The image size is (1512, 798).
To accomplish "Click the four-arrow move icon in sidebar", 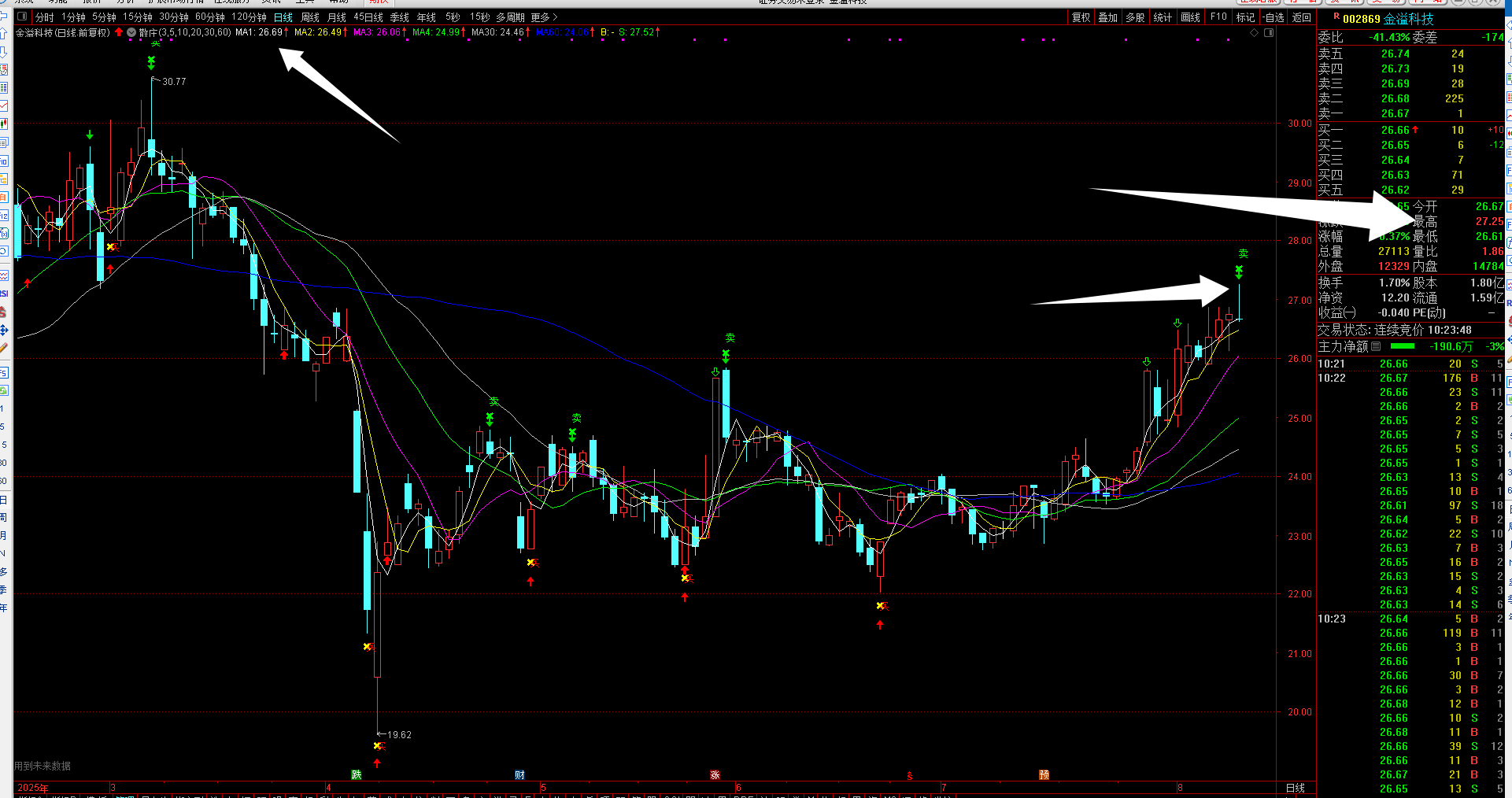I will pyautogui.click(x=4, y=330).
